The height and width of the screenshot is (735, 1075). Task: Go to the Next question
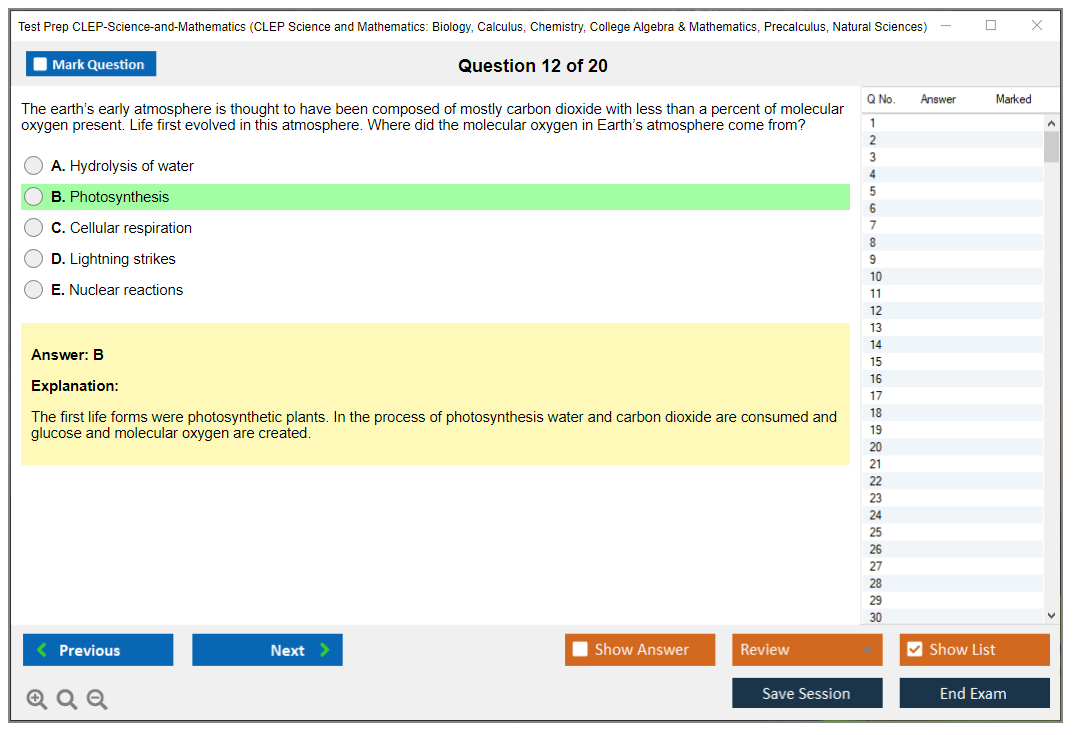coord(267,650)
